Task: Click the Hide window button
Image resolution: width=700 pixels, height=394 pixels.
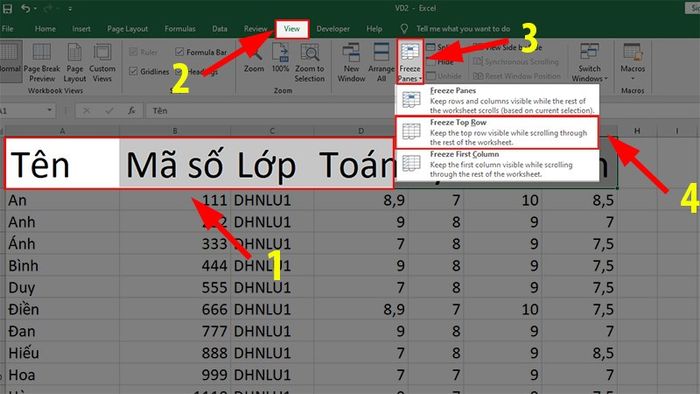Action: pos(440,62)
